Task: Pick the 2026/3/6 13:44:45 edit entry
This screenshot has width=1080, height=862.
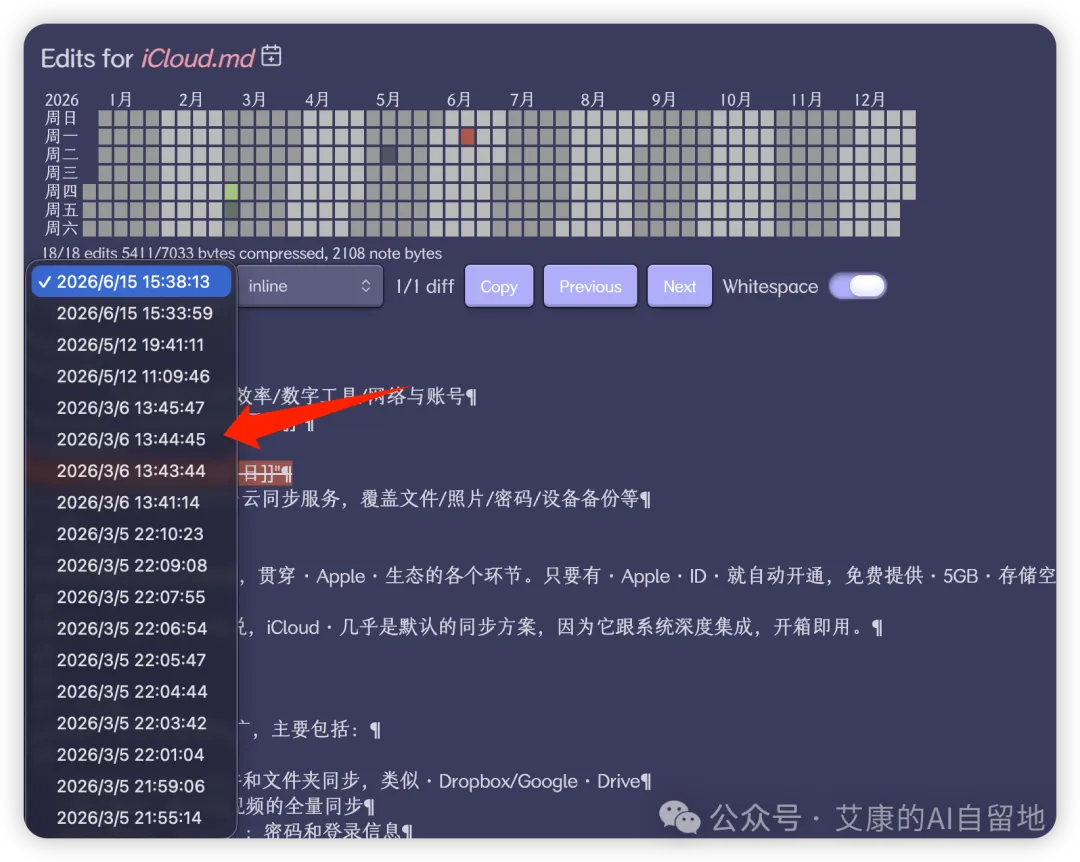Action: tap(131, 440)
